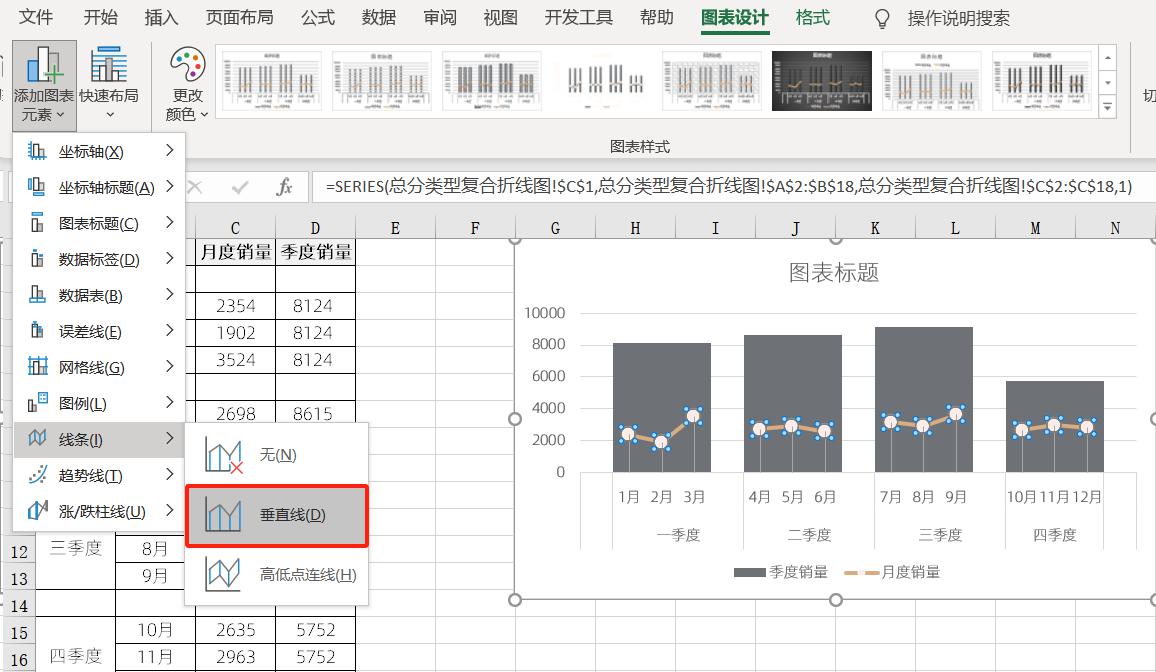1156x672 pixels.
Task: Expand the chart styles gallery more button
Action: [x=1107, y=107]
